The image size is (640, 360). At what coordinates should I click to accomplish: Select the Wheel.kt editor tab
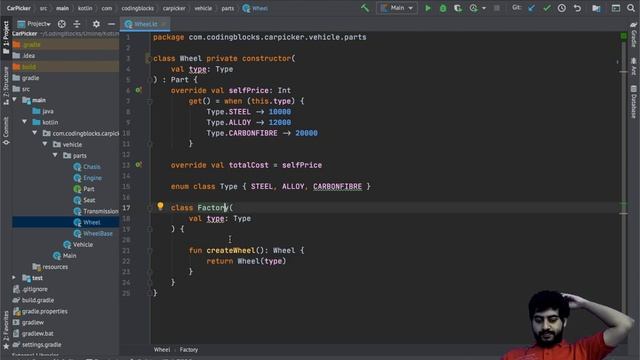point(145,24)
